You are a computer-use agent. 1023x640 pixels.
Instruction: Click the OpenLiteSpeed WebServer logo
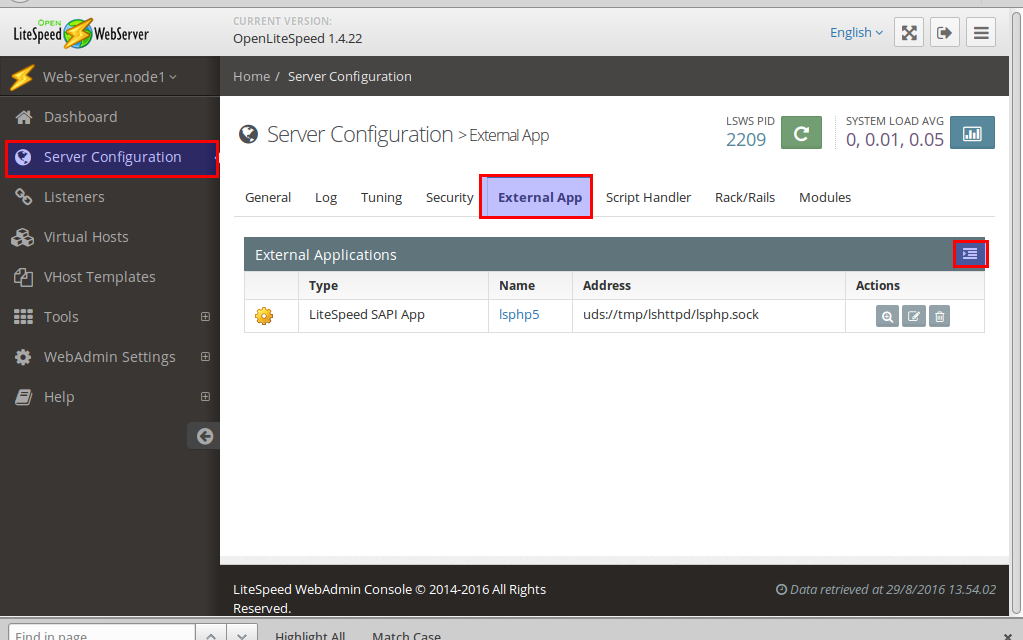80,33
